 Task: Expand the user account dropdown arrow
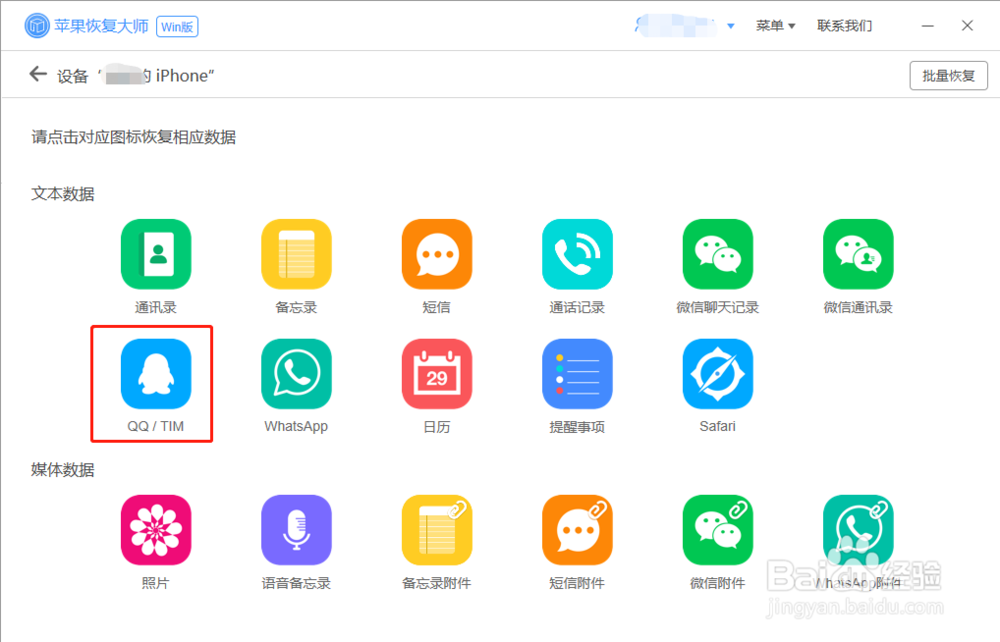731,26
